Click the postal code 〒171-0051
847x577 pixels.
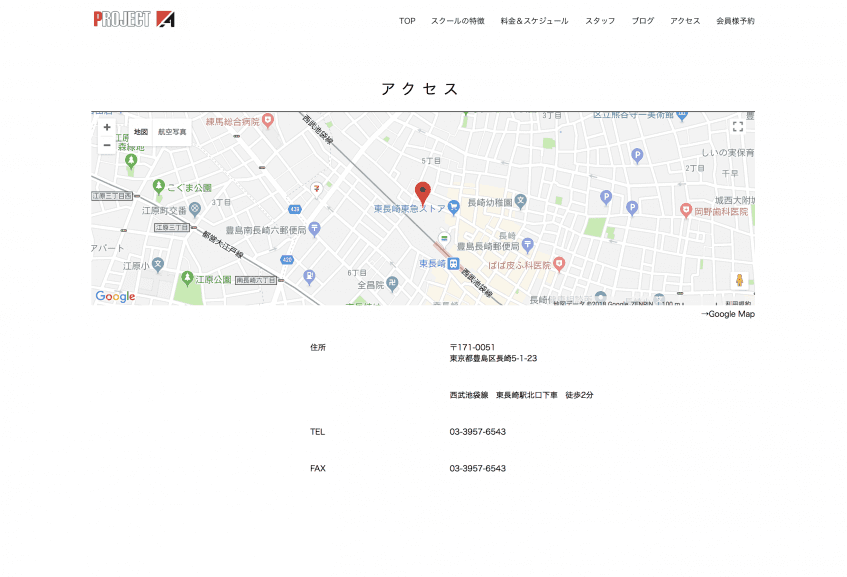(472, 347)
